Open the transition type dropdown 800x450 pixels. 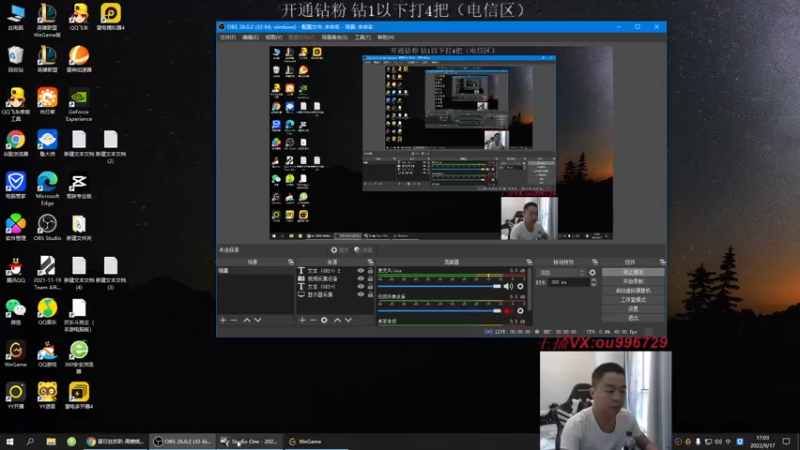point(562,272)
